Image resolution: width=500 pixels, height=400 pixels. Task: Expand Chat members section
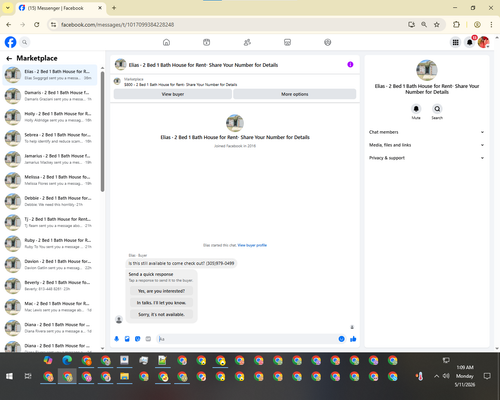(x=426, y=132)
